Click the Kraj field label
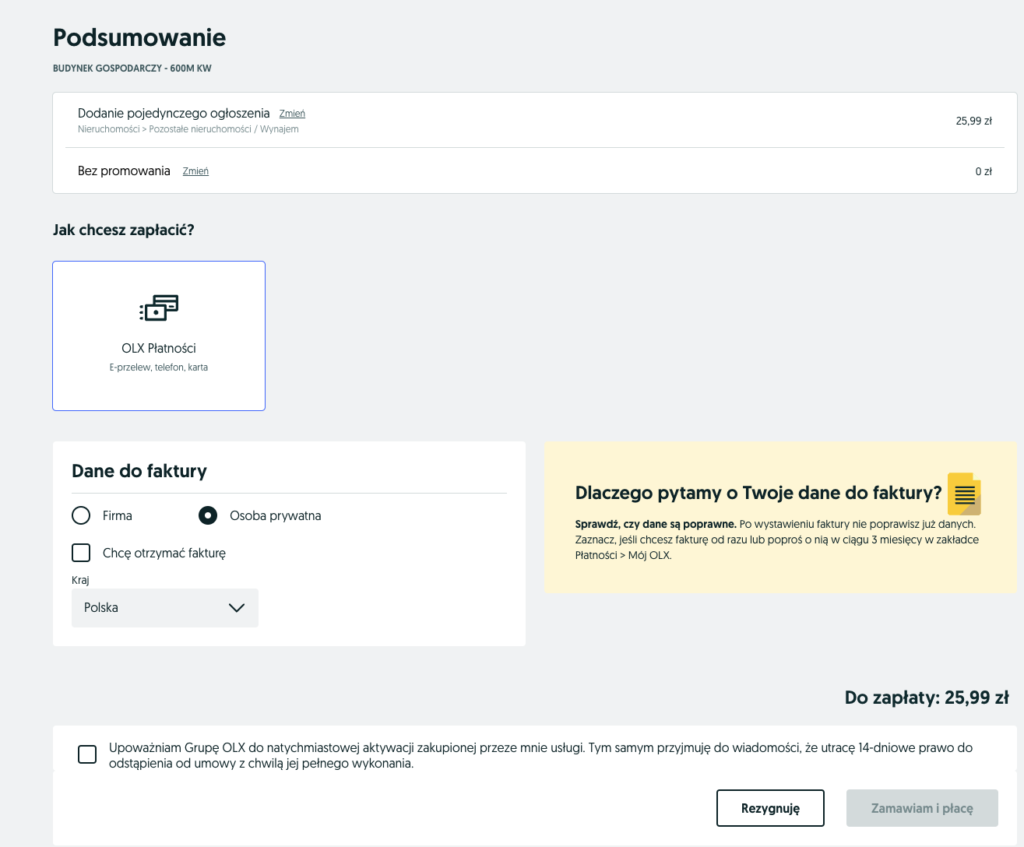This screenshot has height=847, width=1024. [80, 580]
